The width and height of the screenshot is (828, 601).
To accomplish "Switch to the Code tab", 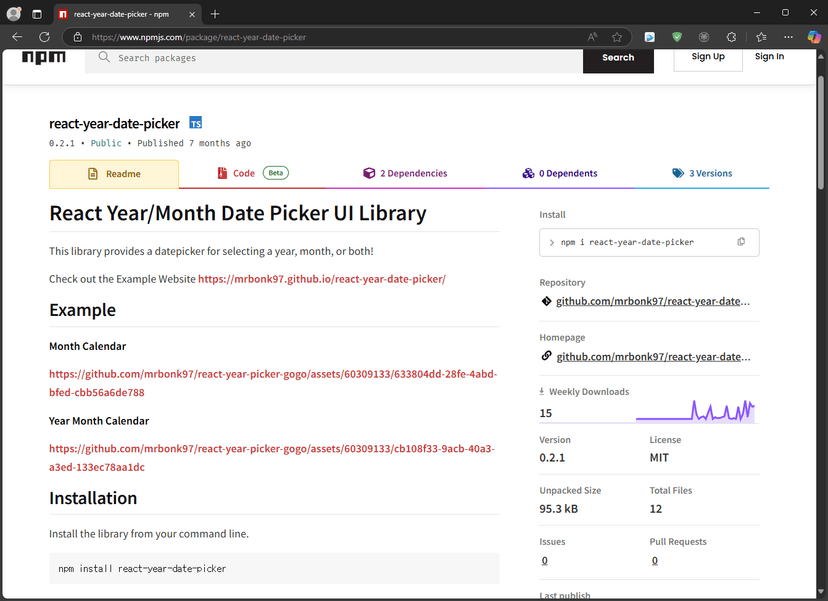I will (x=252, y=173).
